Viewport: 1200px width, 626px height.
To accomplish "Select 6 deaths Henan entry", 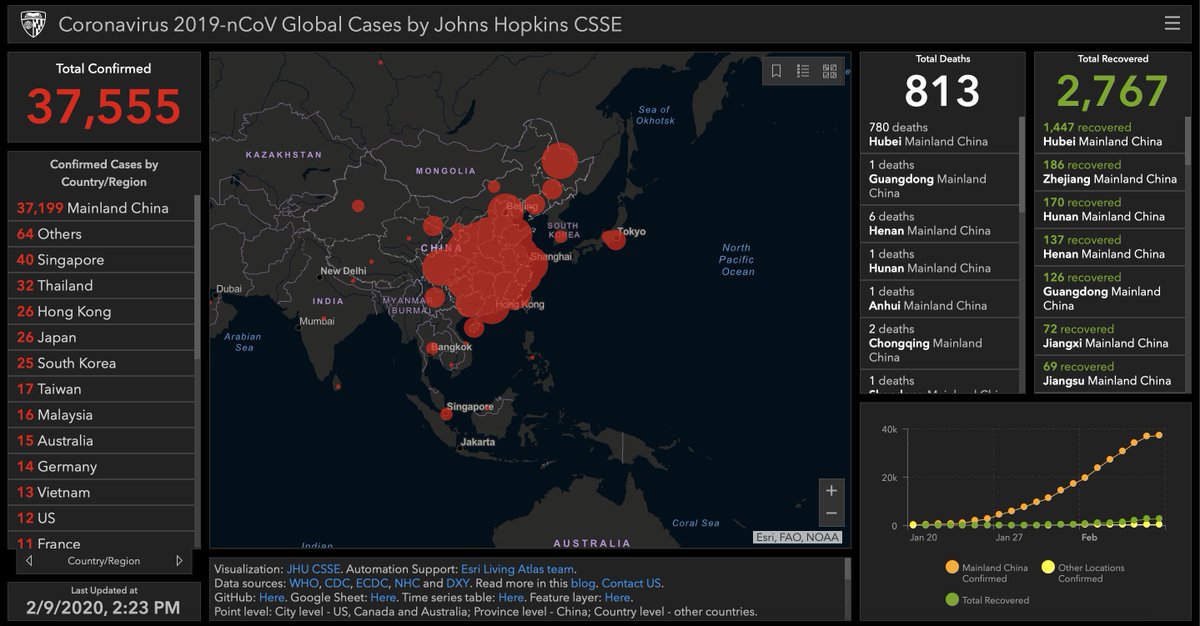I will (x=940, y=224).
